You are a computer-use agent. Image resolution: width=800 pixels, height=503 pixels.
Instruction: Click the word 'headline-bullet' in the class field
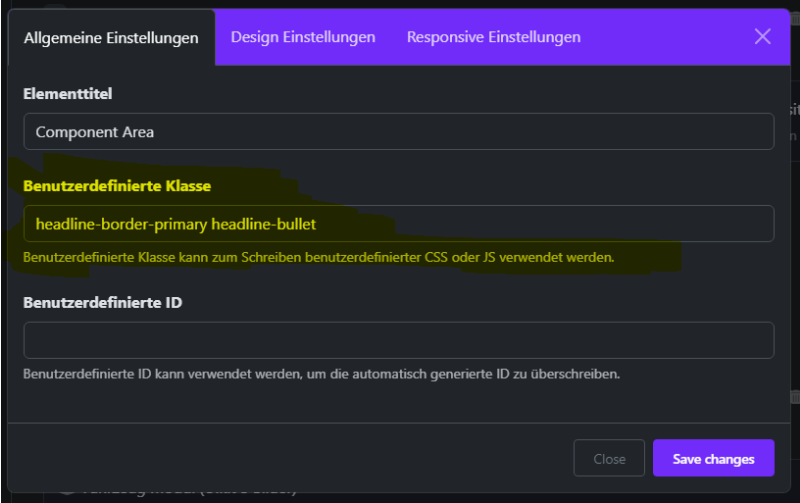(x=264, y=224)
